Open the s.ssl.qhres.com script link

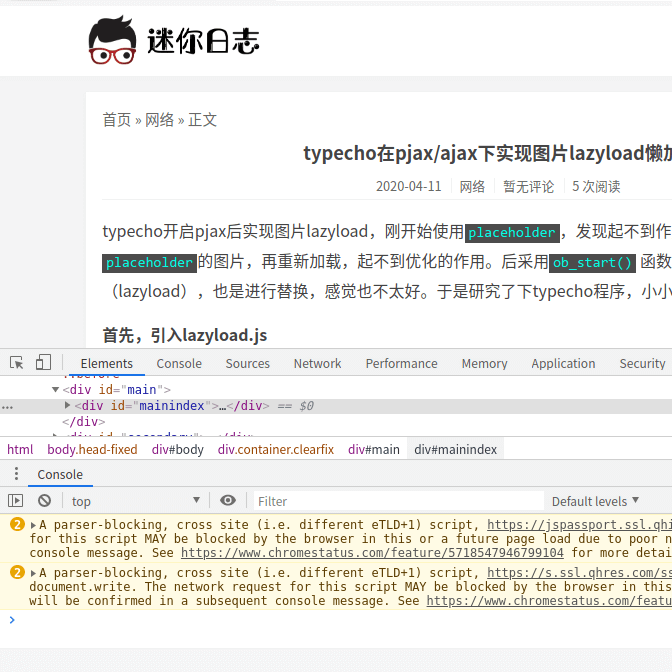(x=579, y=573)
